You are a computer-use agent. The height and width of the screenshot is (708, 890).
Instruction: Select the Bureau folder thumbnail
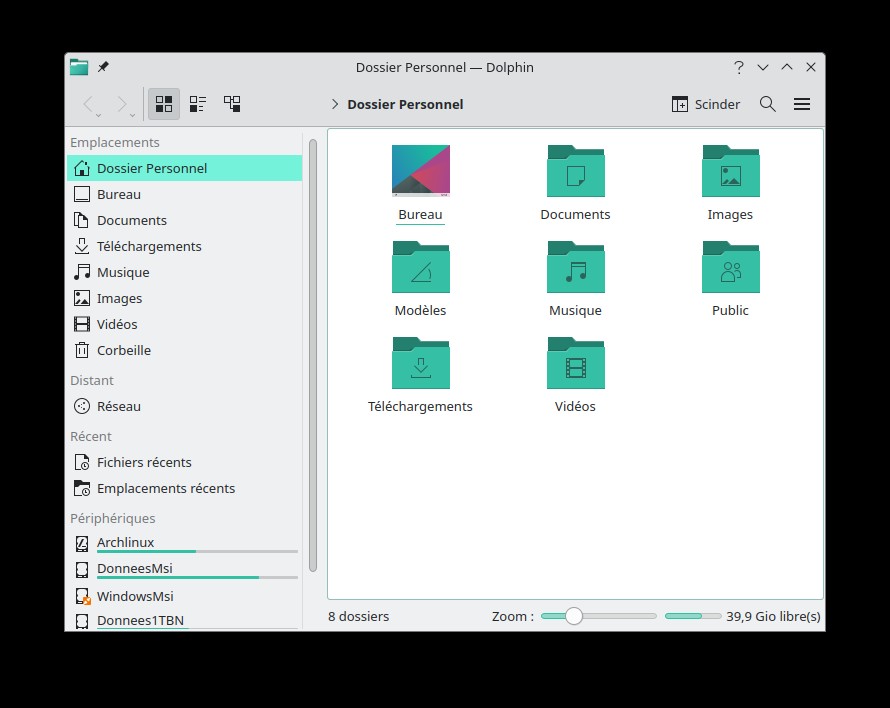point(421,170)
